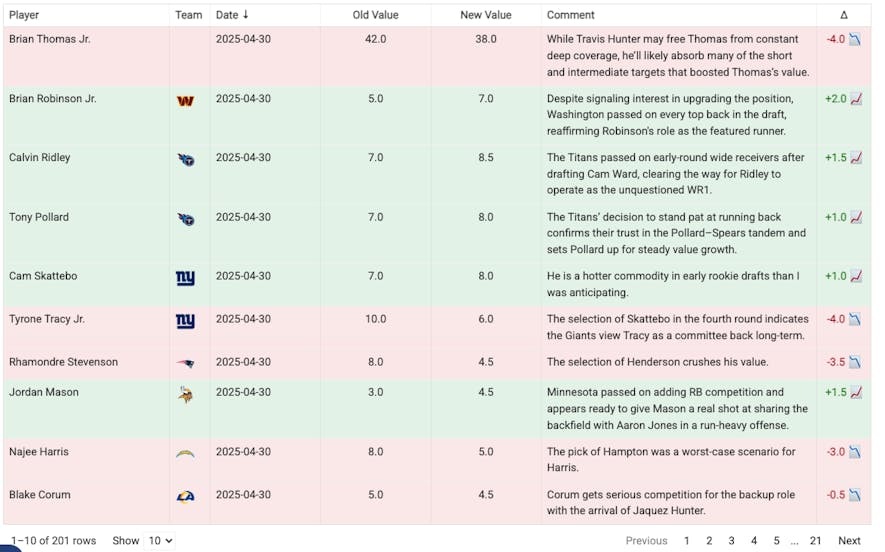
Task: Open Jordan Mason uptrend chart icon
Action: coord(856,392)
